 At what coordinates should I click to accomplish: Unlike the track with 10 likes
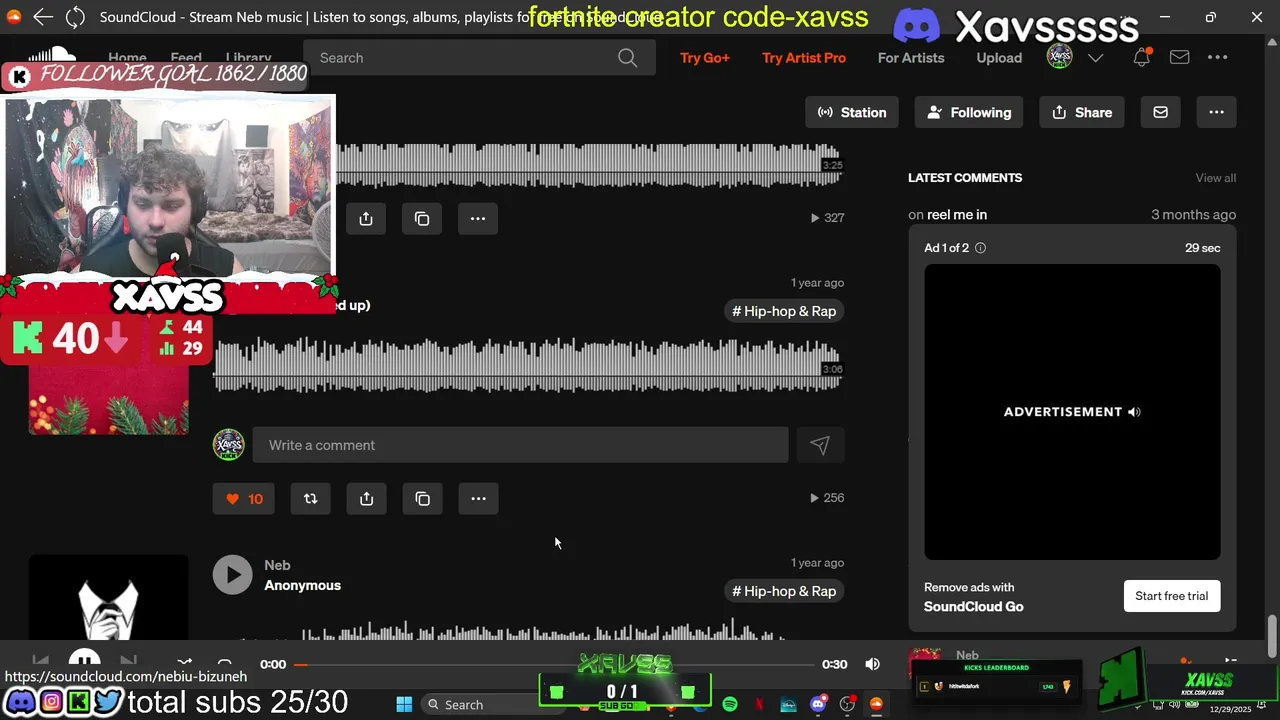(x=244, y=499)
